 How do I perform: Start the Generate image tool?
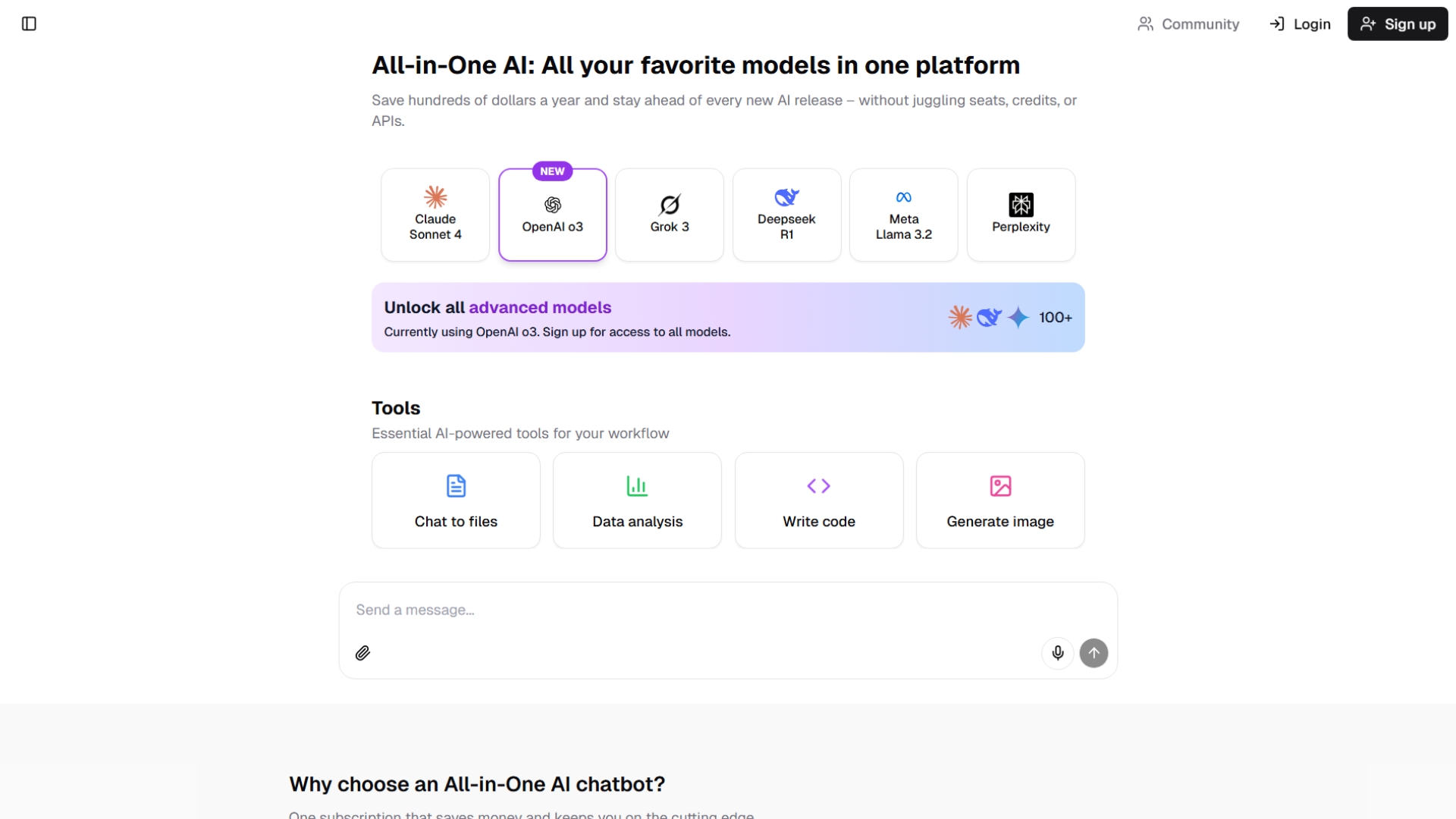[1000, 500]
